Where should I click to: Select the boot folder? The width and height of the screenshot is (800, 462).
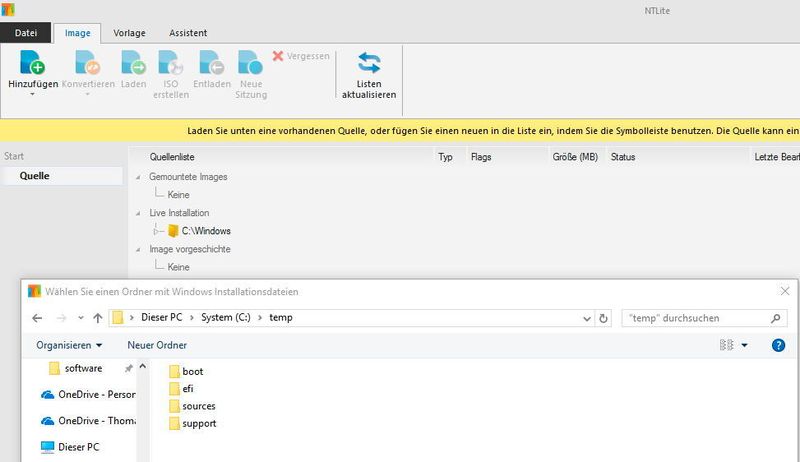(186, 372)
